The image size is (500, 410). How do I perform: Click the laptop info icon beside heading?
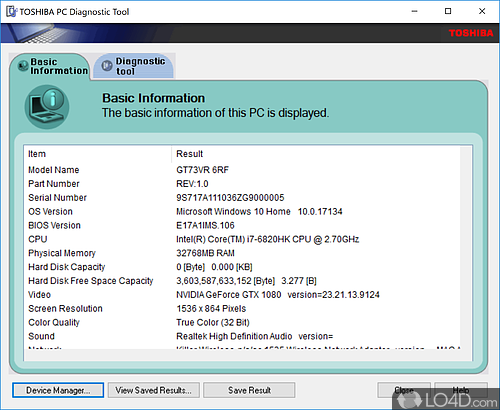[x=47, y=107]
